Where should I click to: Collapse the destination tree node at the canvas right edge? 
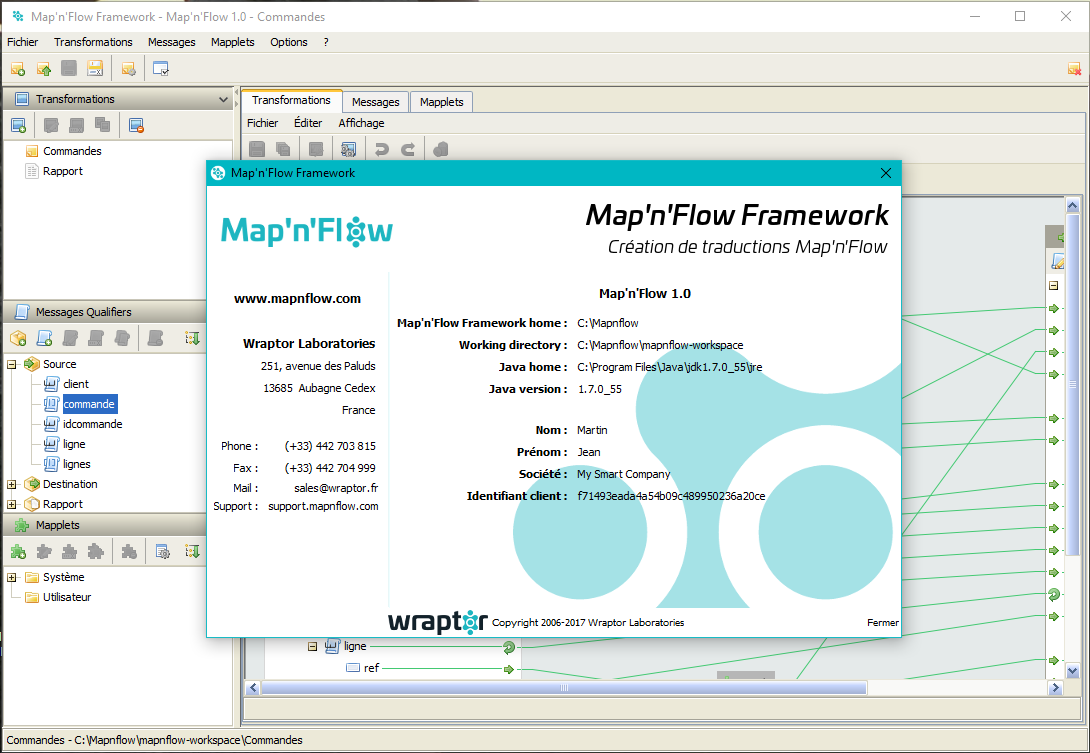click(1054, 286)
